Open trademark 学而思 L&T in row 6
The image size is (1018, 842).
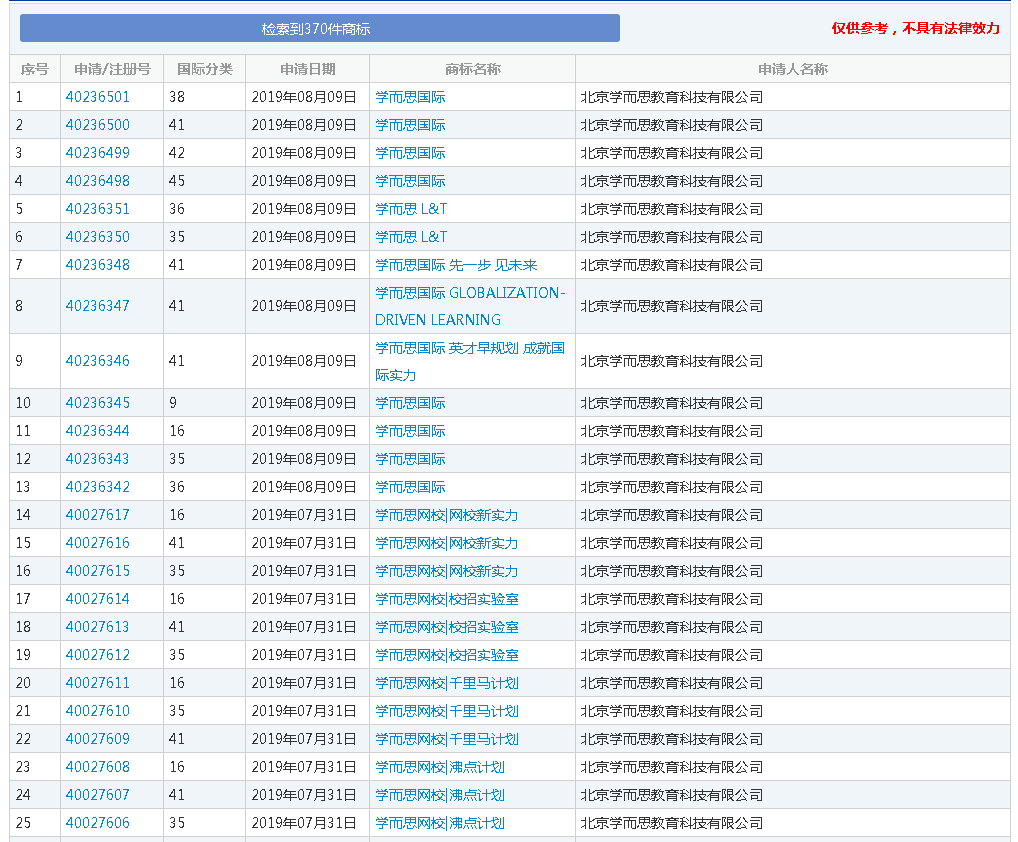coord(411,236)
